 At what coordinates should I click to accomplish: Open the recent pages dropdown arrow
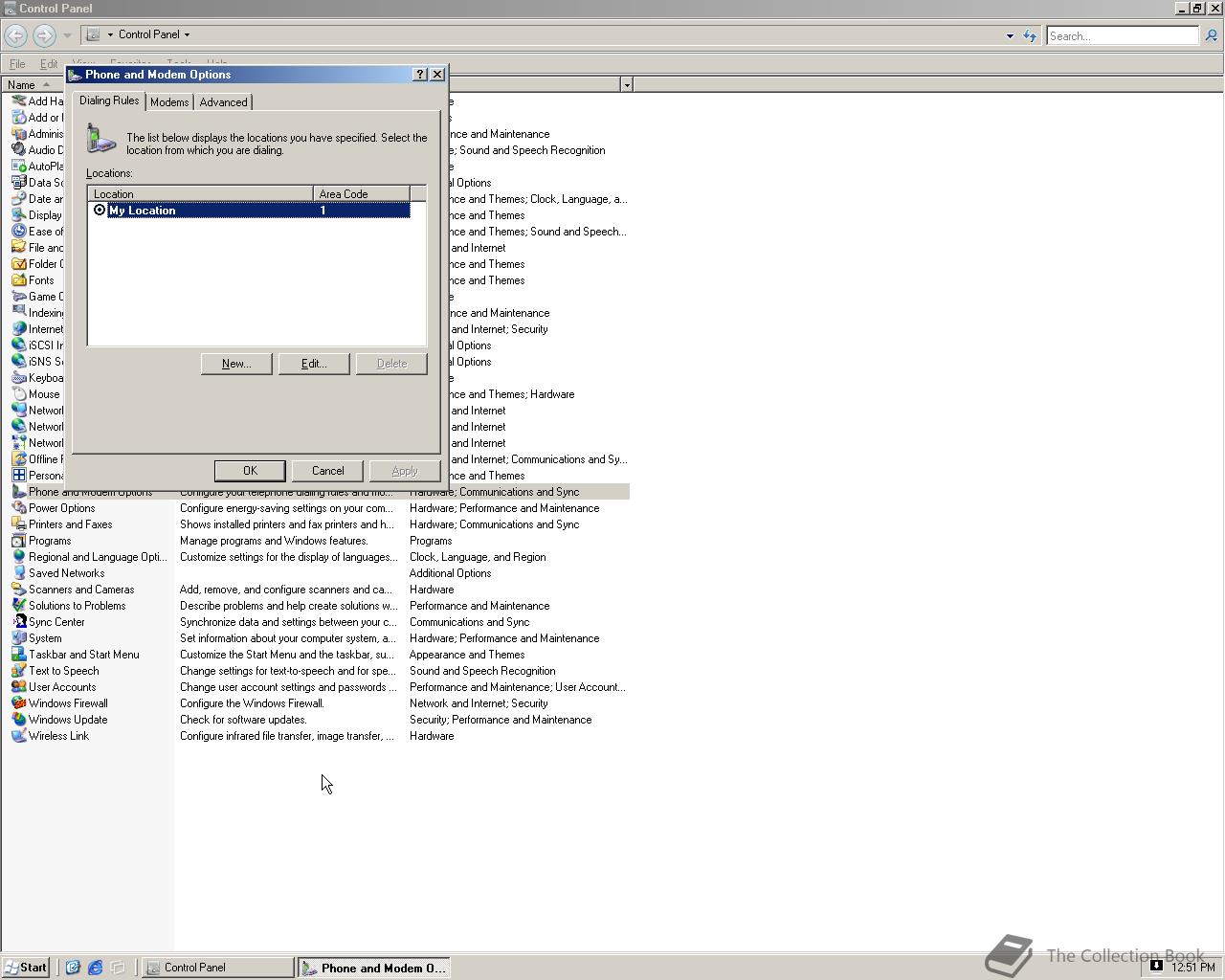tap(67, 35)
